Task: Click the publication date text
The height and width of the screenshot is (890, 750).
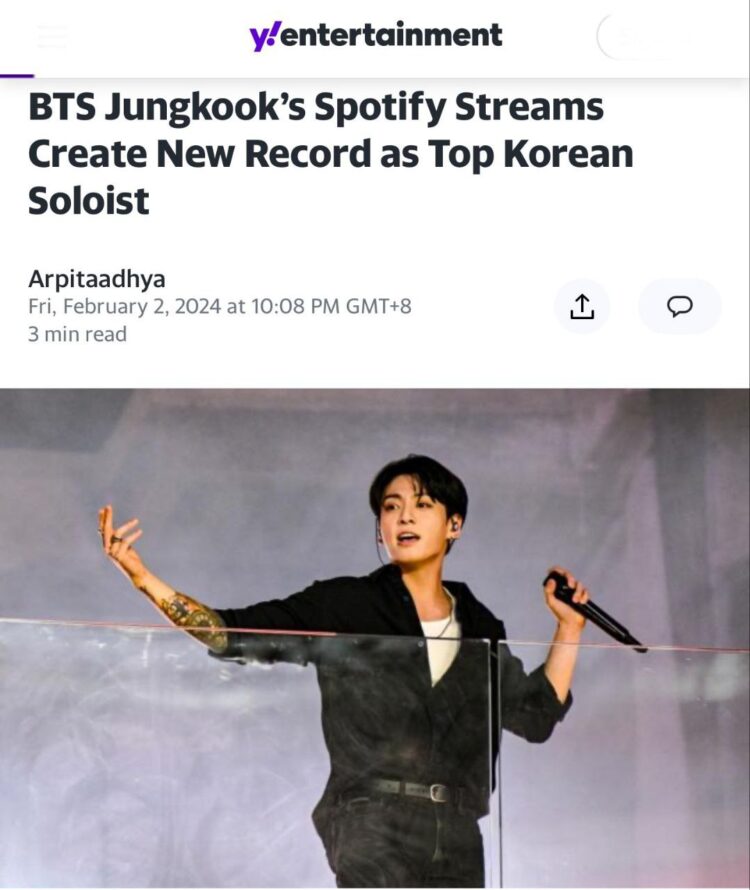Action: coord(220,307)
